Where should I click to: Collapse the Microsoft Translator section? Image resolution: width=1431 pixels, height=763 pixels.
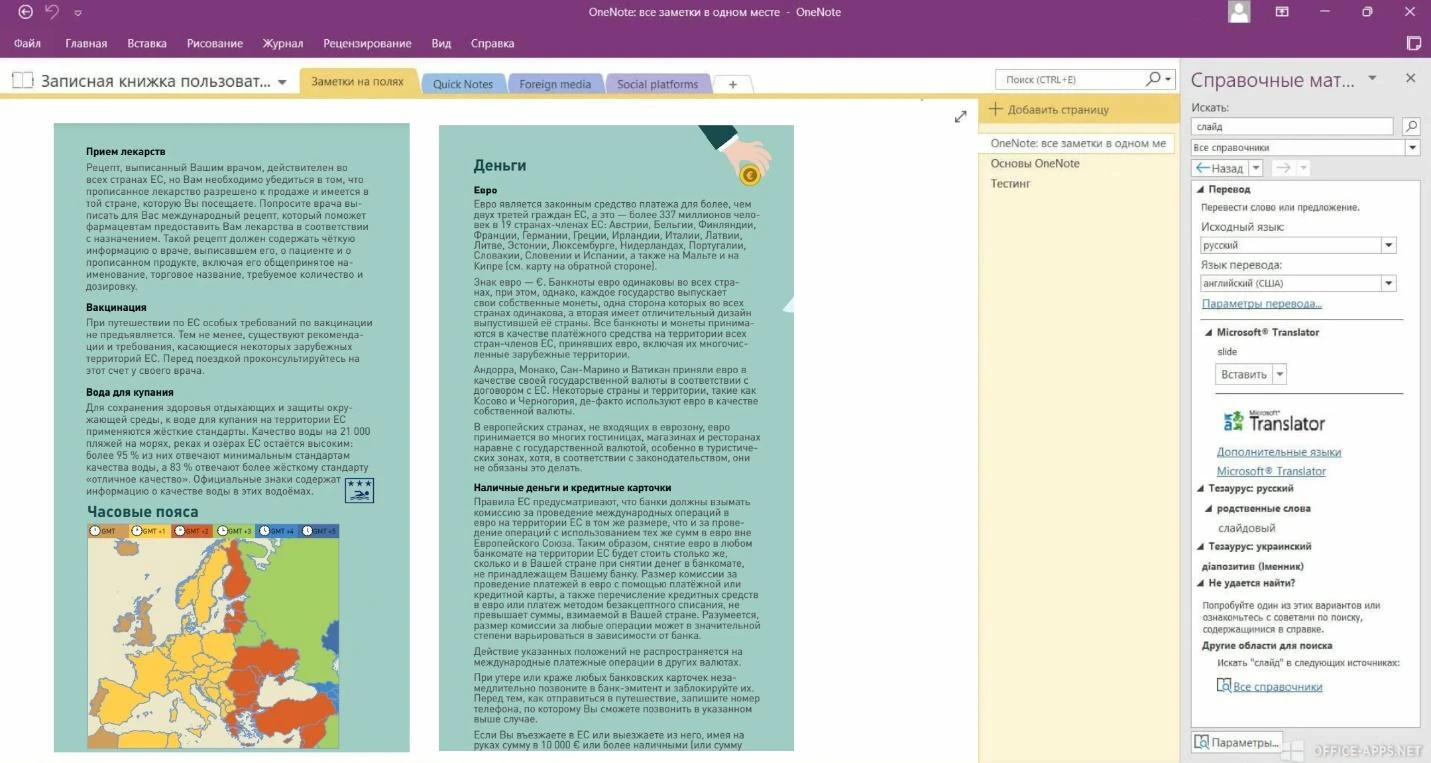[x=1209, y=332]
